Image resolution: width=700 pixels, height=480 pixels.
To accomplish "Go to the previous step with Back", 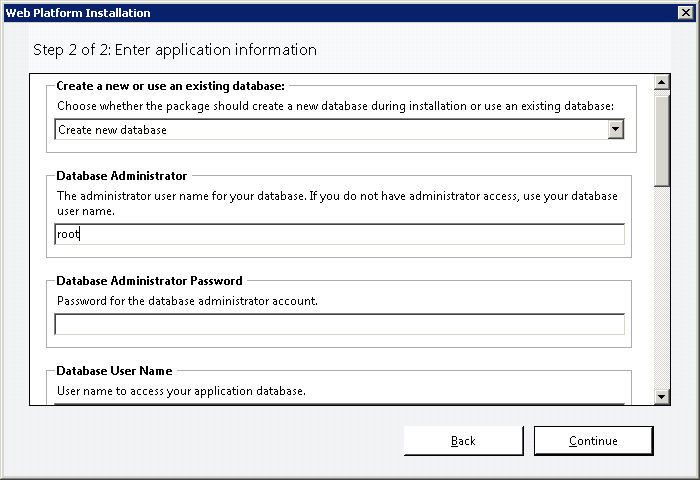I will pyautogui.click(x=463, y=441).
